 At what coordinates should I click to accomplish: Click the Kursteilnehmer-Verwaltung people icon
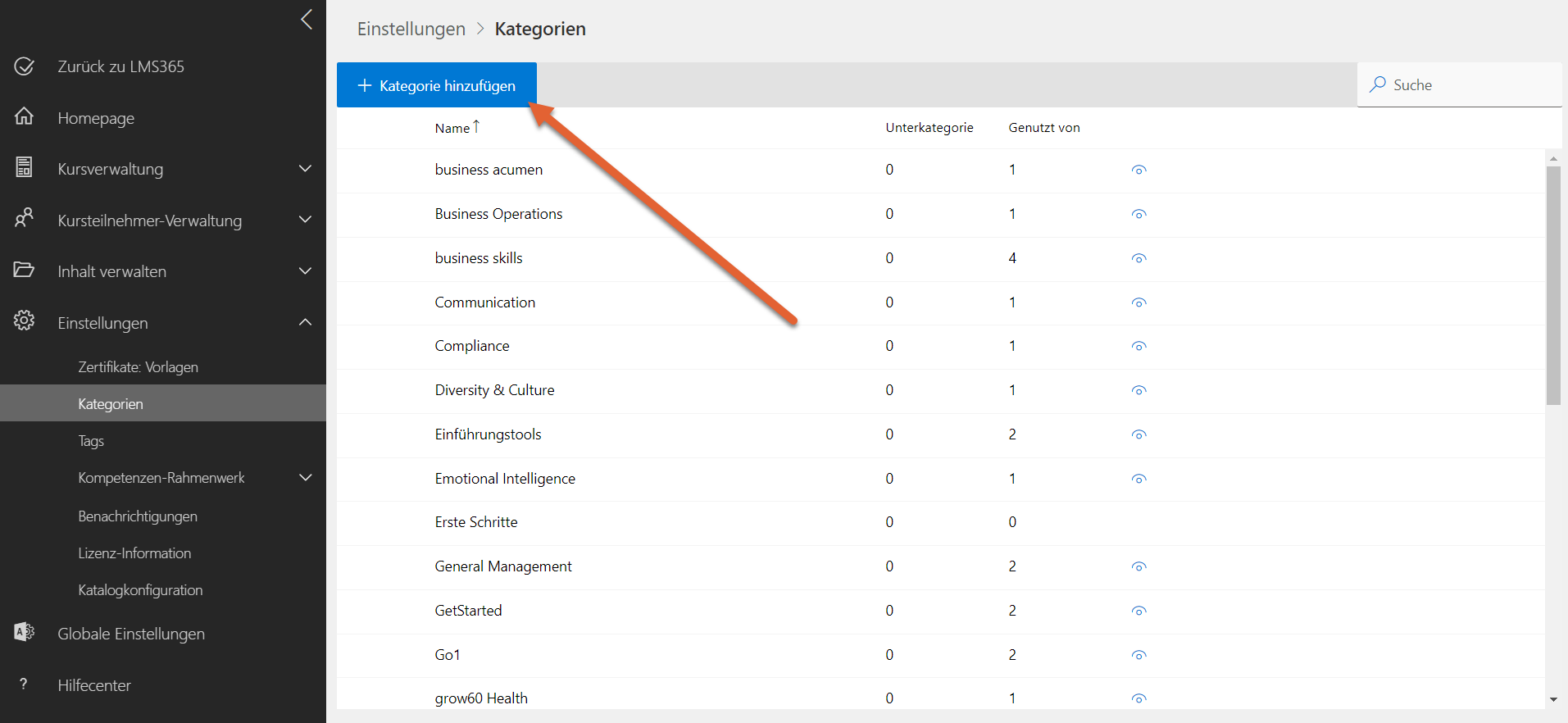click(x=25, y=218)
